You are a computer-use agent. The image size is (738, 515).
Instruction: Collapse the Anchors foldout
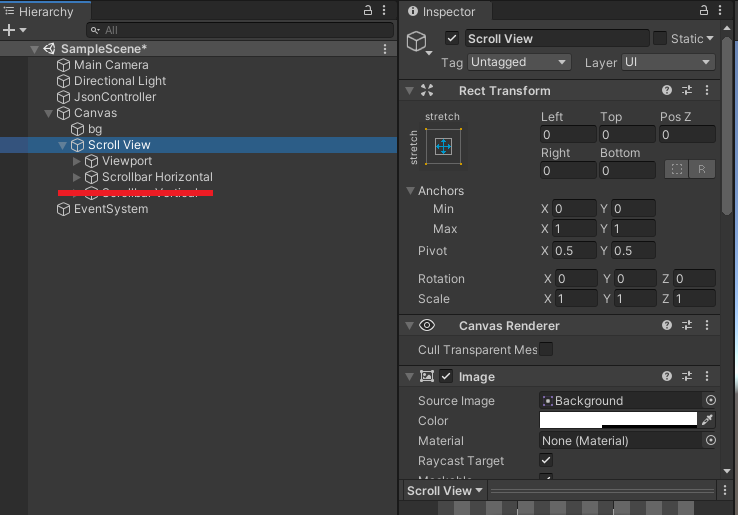click(x=410, y=191)
